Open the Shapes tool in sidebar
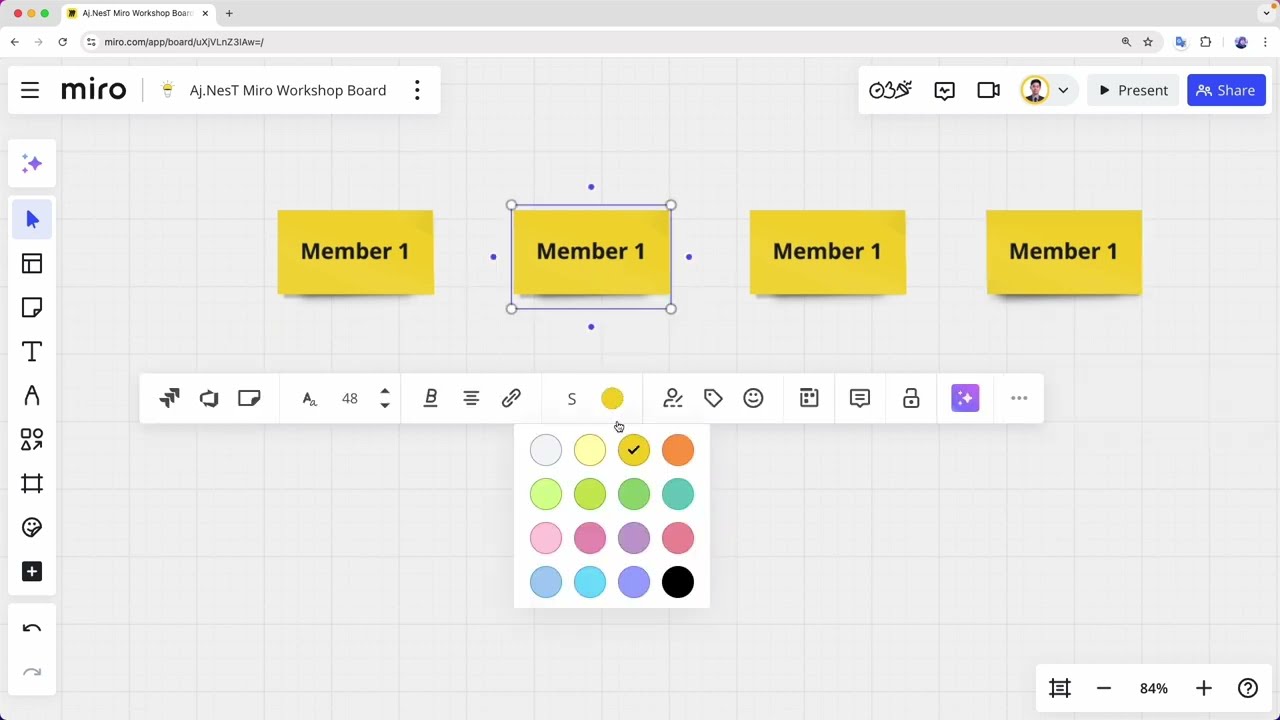Image resolution: width=1280 pixels, height=720 pixels. pos(32,439)
